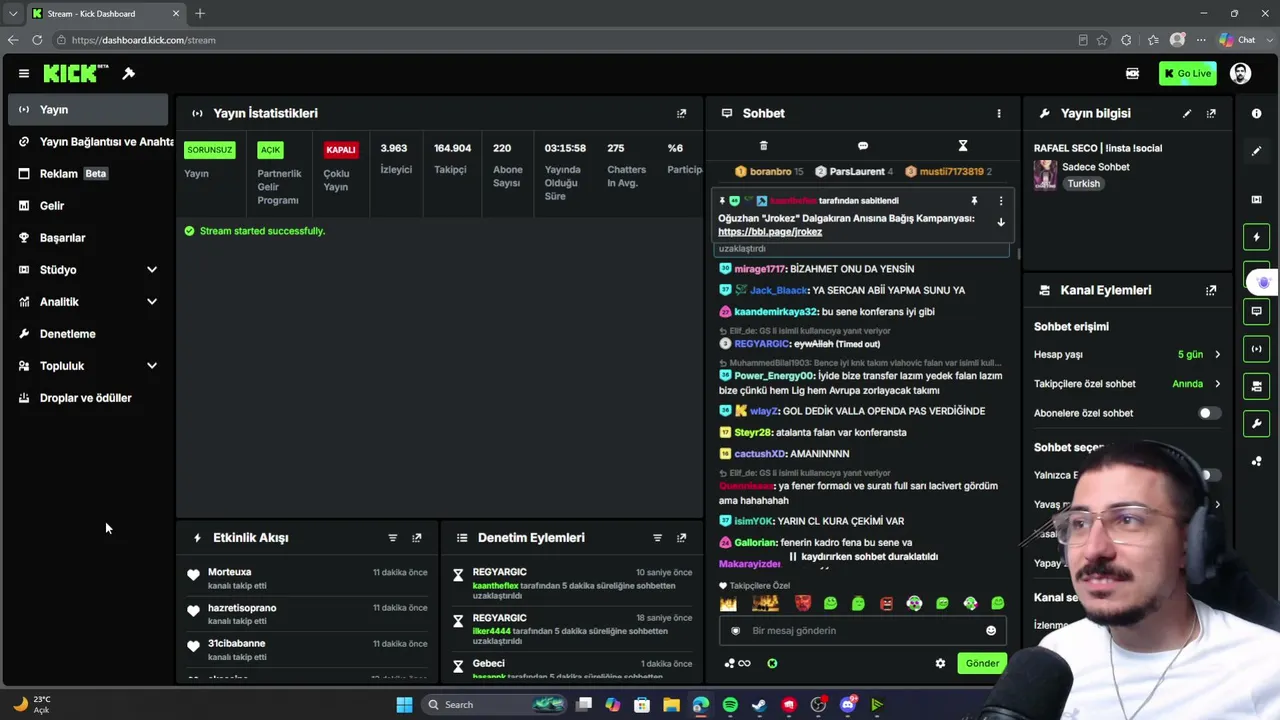
Task: Expand the Topluluk sidebar section
Action: [152, 366]
